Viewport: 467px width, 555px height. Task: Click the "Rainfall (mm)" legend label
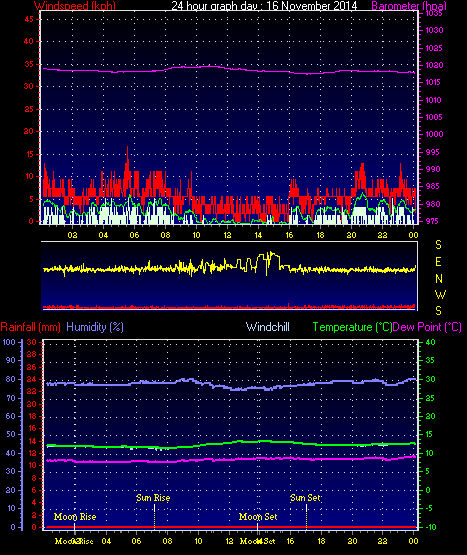[30, 327]
